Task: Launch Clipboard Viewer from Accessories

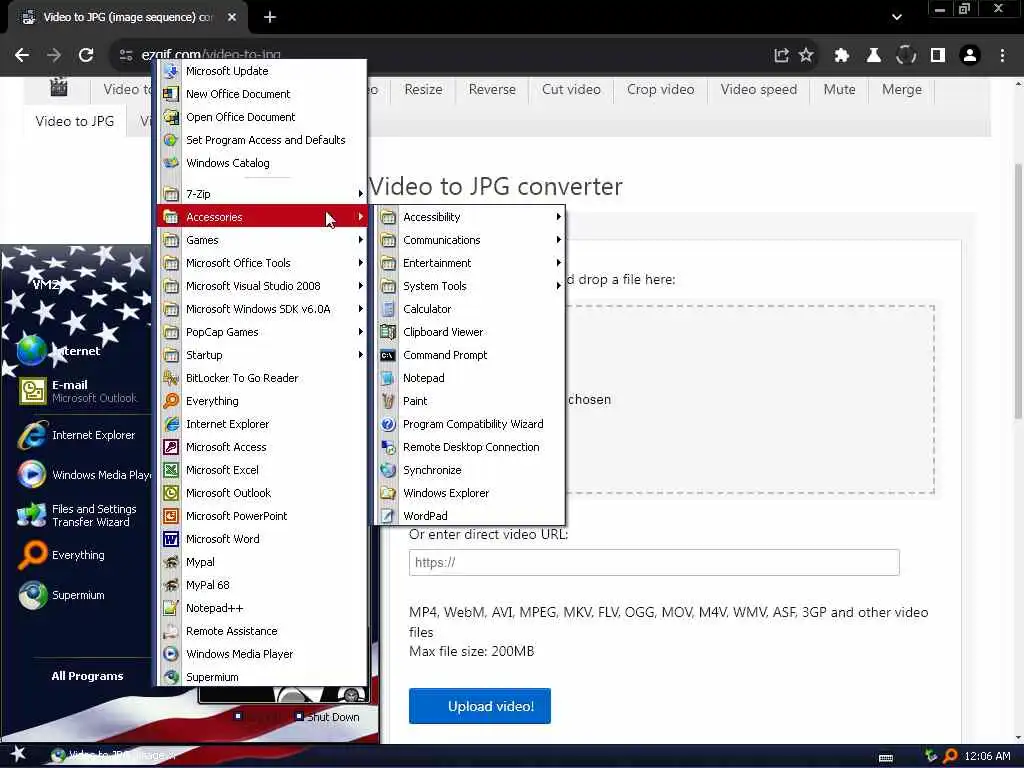Action: tap(470, 332)
